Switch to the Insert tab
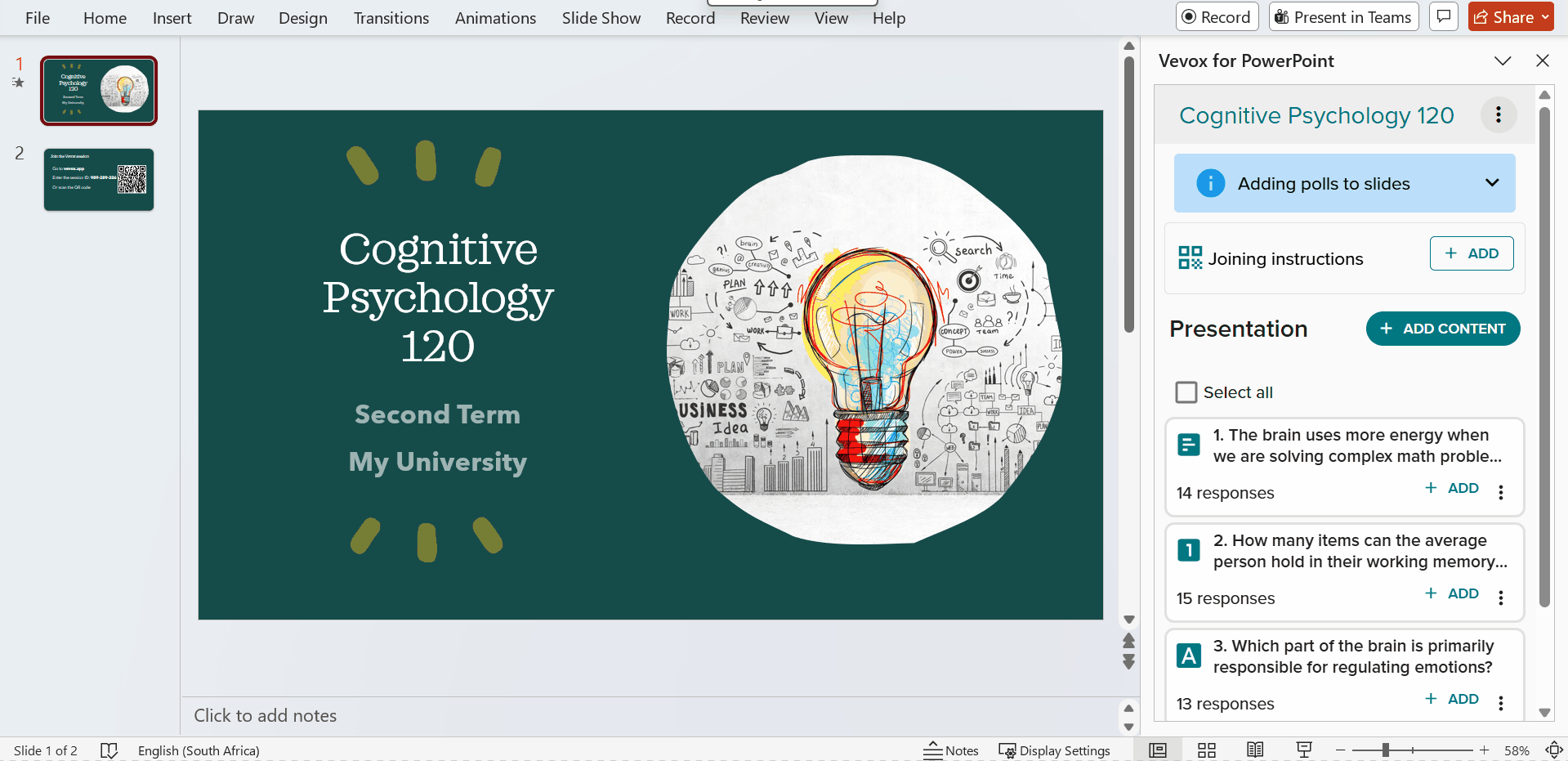 [172, 18]
